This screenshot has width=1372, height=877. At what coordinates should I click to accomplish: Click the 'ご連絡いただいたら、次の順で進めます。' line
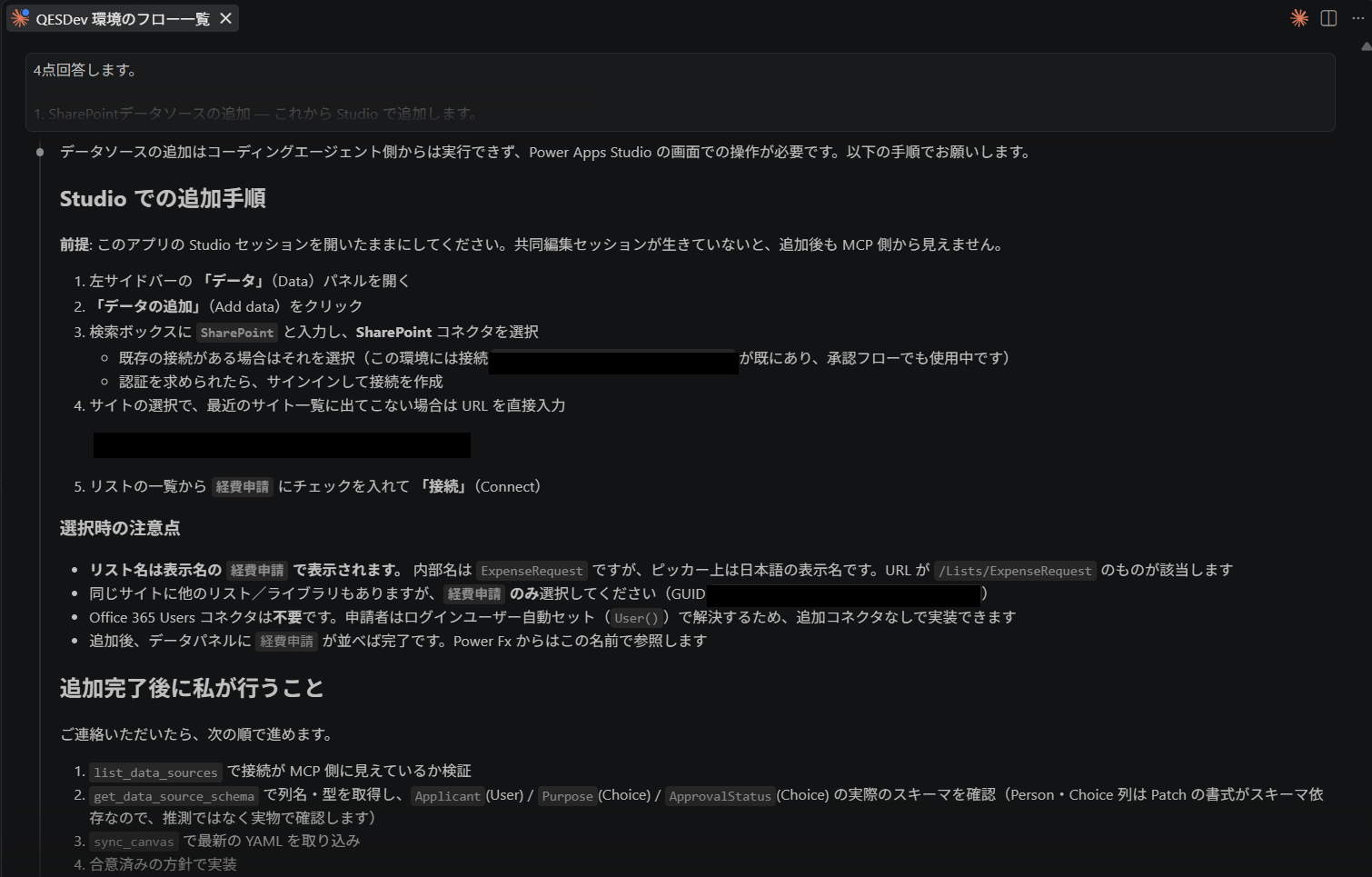pos(197,734)
